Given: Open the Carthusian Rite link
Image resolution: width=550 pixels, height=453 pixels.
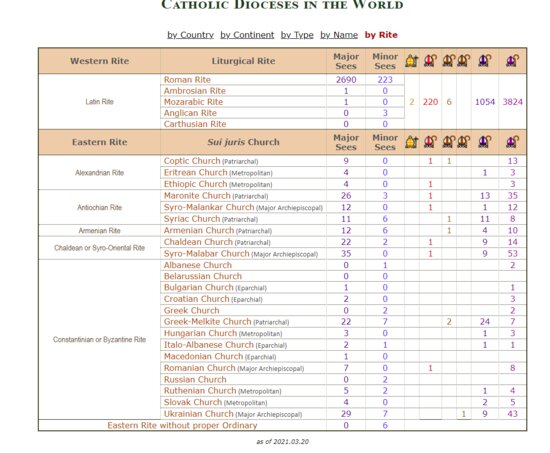Looking at the screenshot, I should [x=195, y=124].
